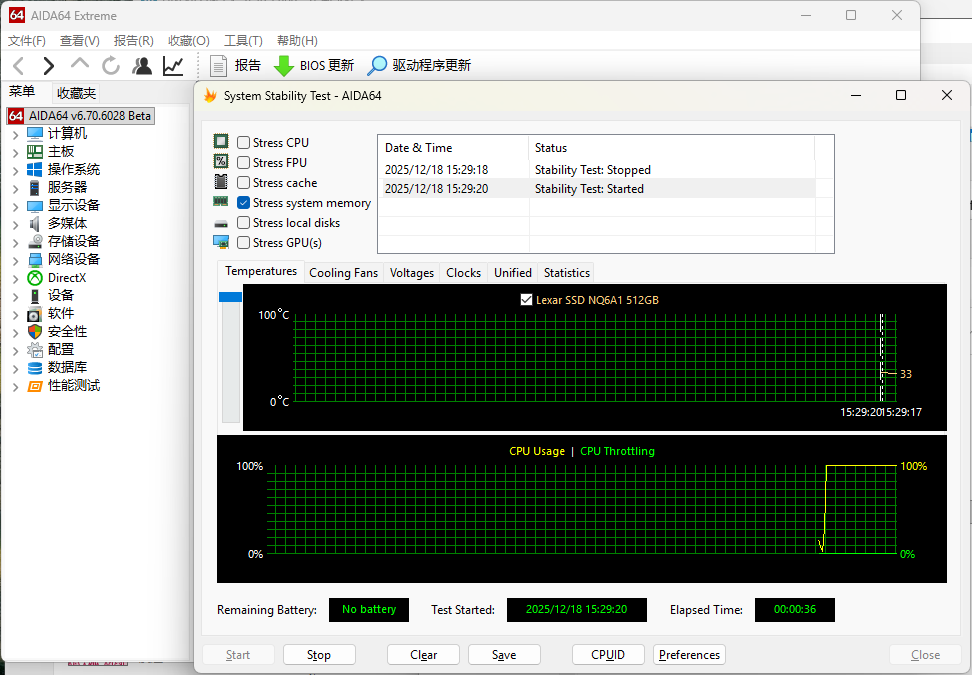972x675 pixels.
Task: Enable the Stress cache checkbox
Action: 244,183
